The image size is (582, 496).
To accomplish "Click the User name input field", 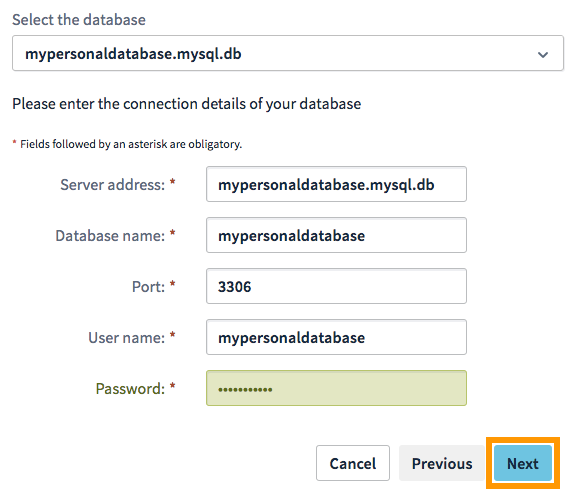I will point(336,337).
